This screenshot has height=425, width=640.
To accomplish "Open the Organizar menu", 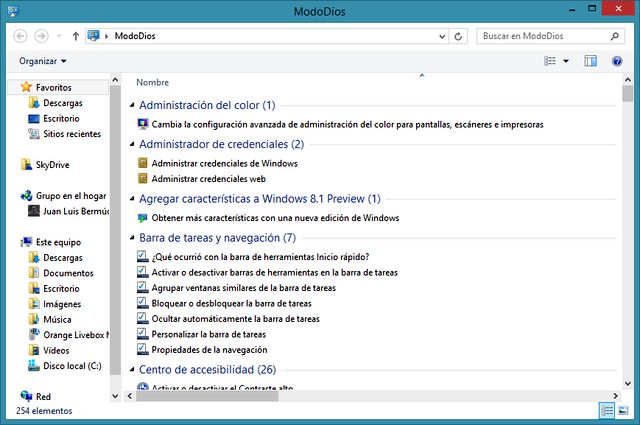I will point(43,61).
